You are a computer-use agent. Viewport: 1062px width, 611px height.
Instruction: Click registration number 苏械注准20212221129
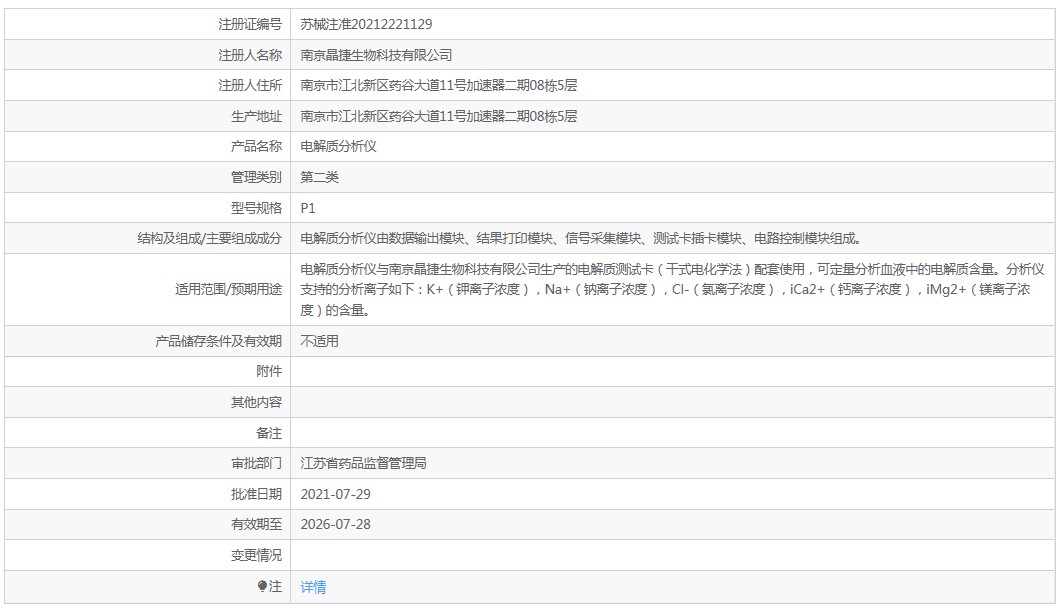coord(366,24)
